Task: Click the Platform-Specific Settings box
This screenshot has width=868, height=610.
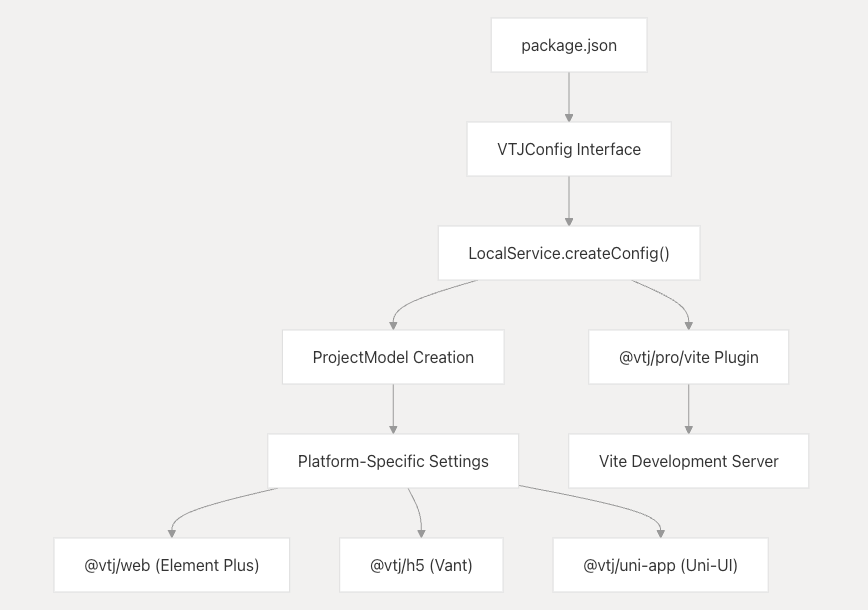Action: 393,461
